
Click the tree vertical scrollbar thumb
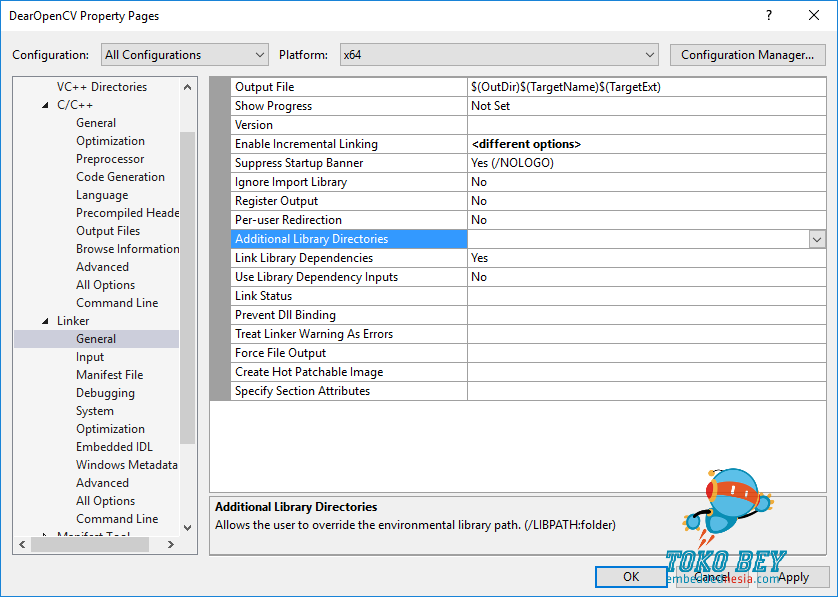[x=188, y=288]
